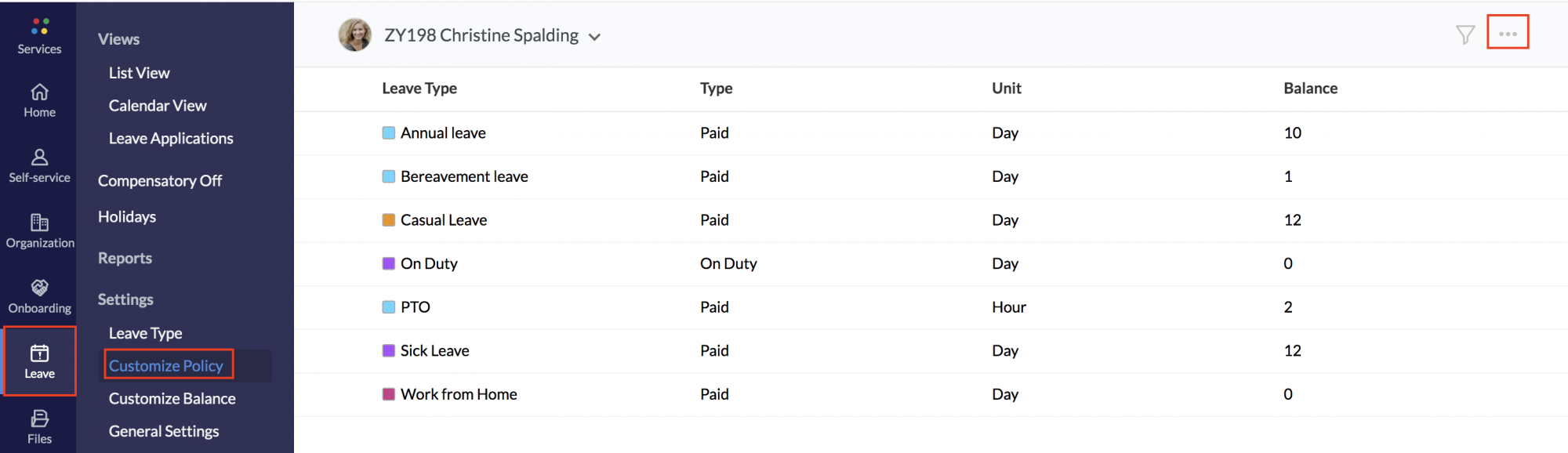Open List View in the sidebar
The height and width of the screenshot is (453, 1568).
139,73
